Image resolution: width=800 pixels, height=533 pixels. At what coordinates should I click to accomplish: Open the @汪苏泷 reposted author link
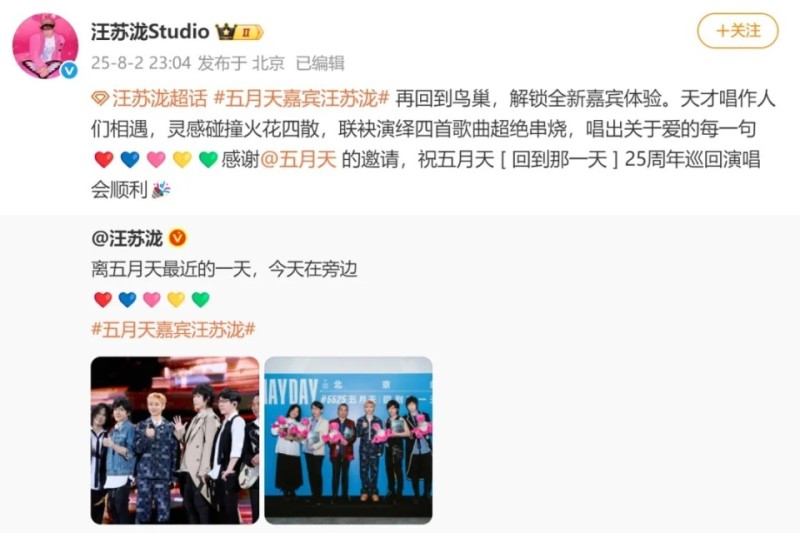[x=127, y=238]
